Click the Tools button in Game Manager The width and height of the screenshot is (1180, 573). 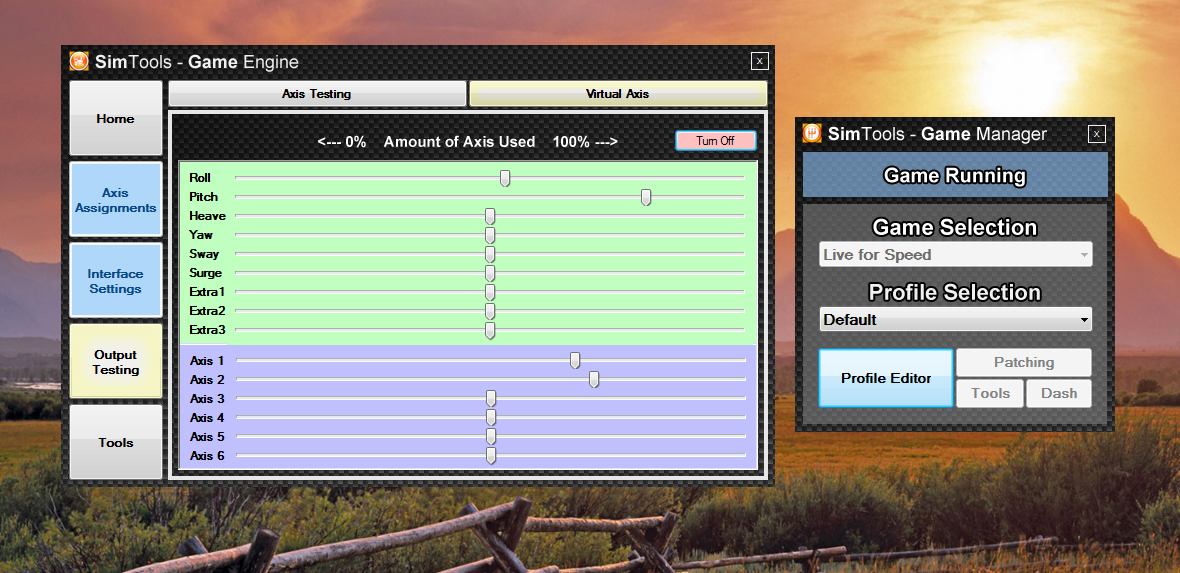[990, 393]
